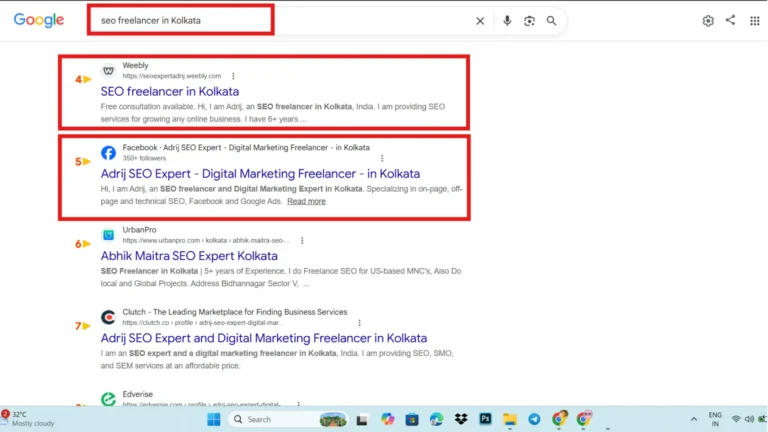
Task: Click 'Read more' in Facebook snippet
Action: [306, 201]
